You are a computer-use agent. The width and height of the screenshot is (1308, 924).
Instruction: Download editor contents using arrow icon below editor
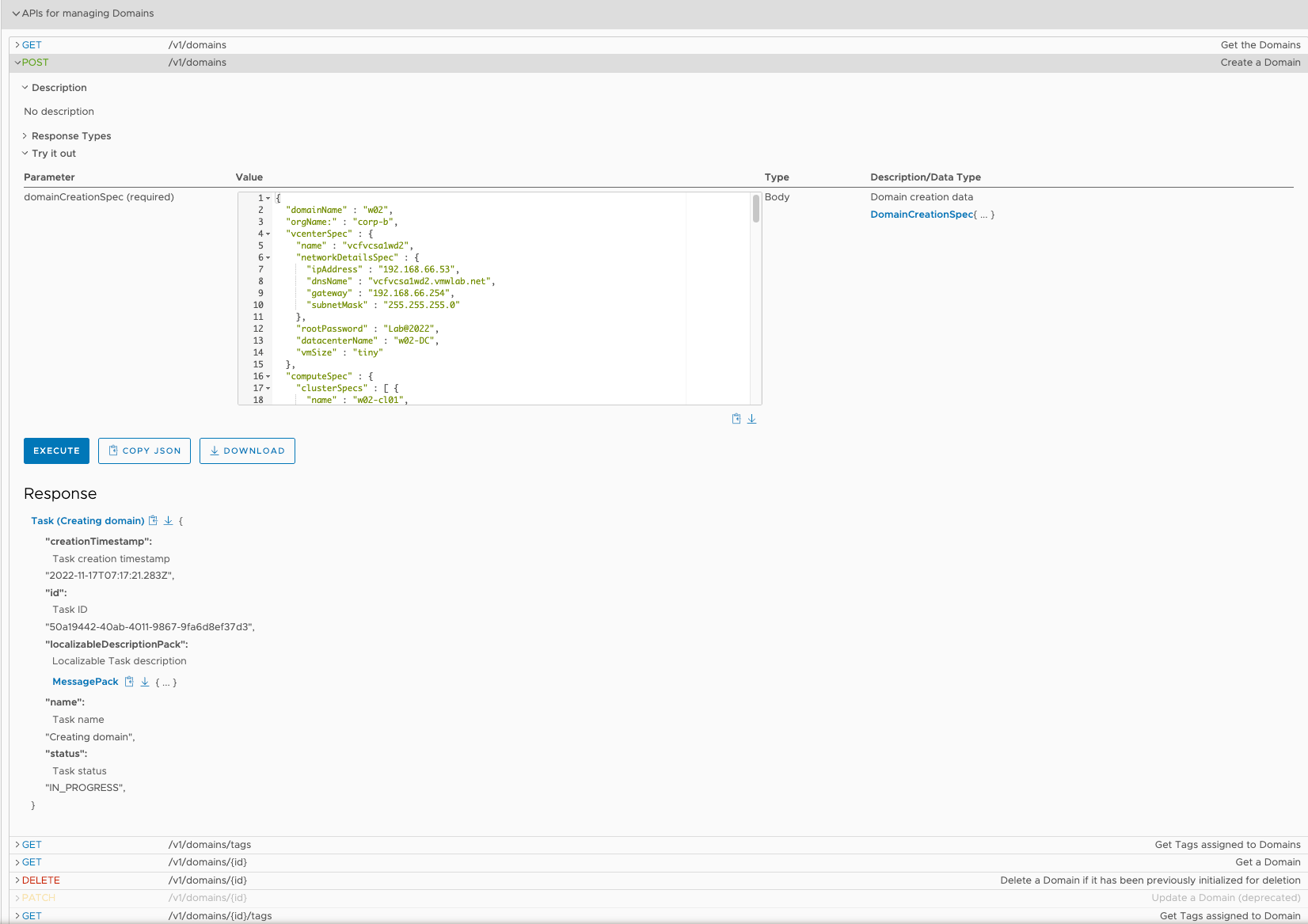(x=752, y=419)
